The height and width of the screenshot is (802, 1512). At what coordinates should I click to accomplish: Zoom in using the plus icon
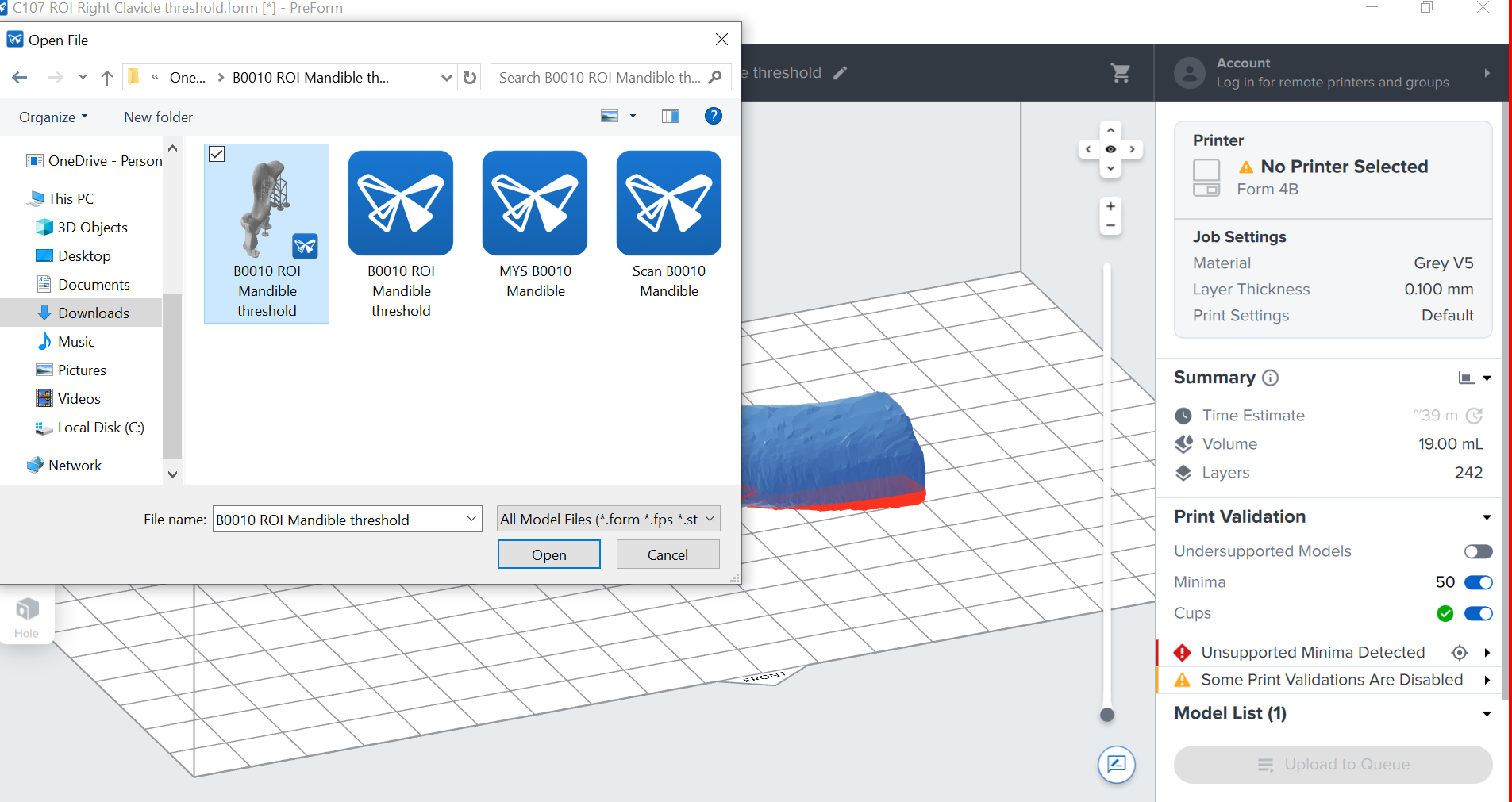[1110, 205]
